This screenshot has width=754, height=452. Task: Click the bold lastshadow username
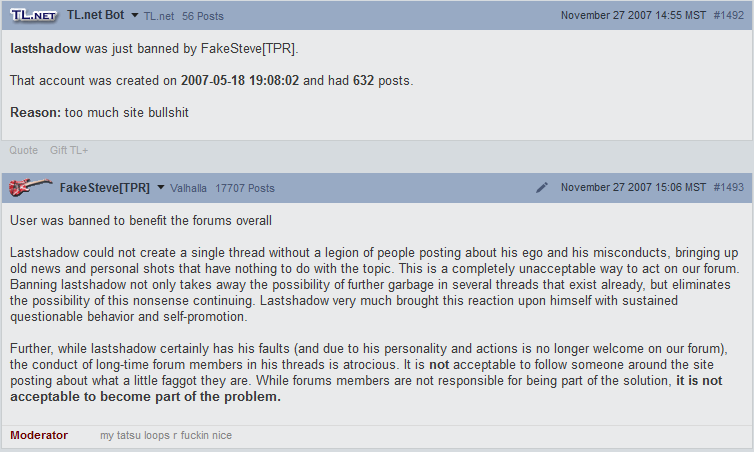(x=43, y=48)
